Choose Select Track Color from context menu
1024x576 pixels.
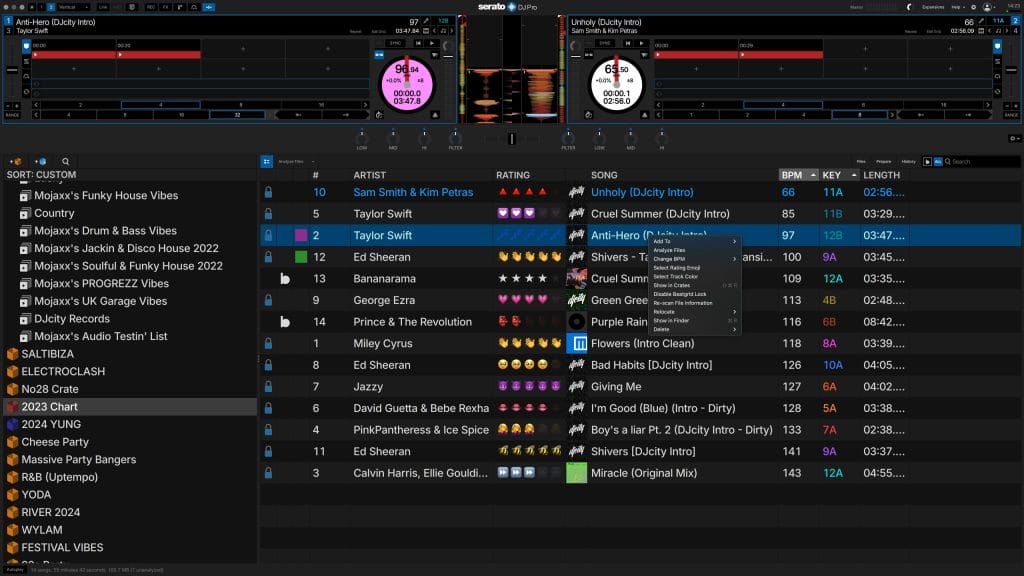tap(676, 276)
